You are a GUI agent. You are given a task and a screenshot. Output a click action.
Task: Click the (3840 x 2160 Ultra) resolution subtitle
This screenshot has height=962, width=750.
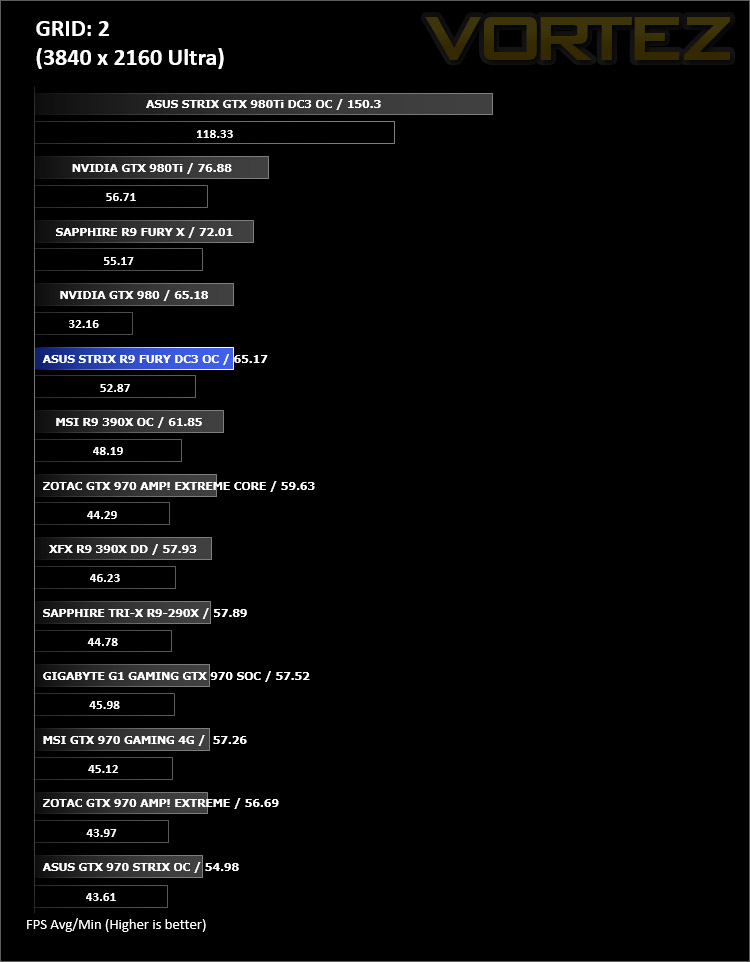click(x=130, y=57)
